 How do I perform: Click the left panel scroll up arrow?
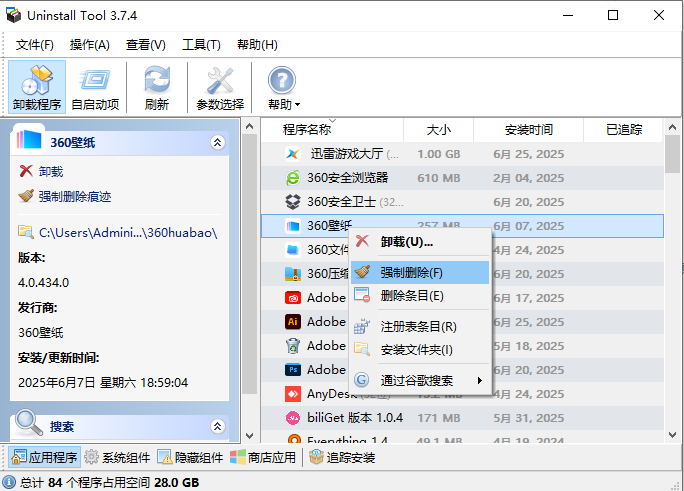[x=250, y=126]
